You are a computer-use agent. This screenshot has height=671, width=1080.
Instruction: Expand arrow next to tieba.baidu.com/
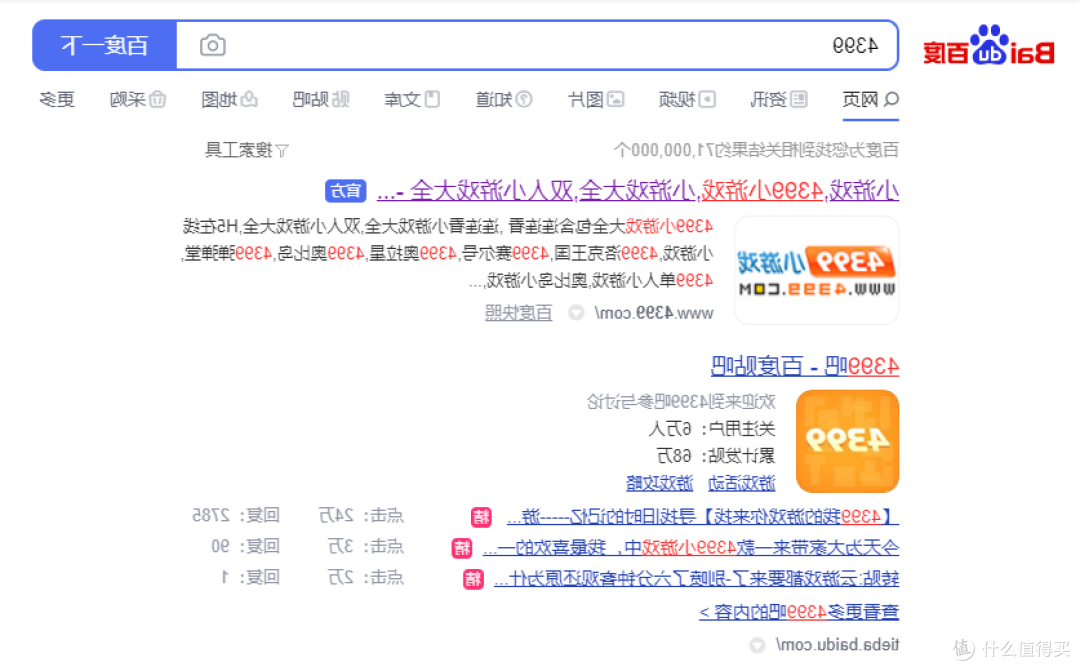[x=757, y=646]
